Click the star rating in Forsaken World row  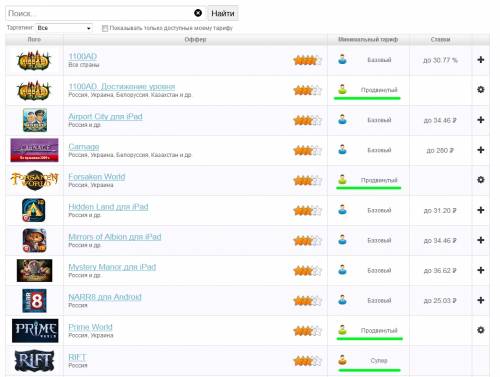click(x=307, y=180)
